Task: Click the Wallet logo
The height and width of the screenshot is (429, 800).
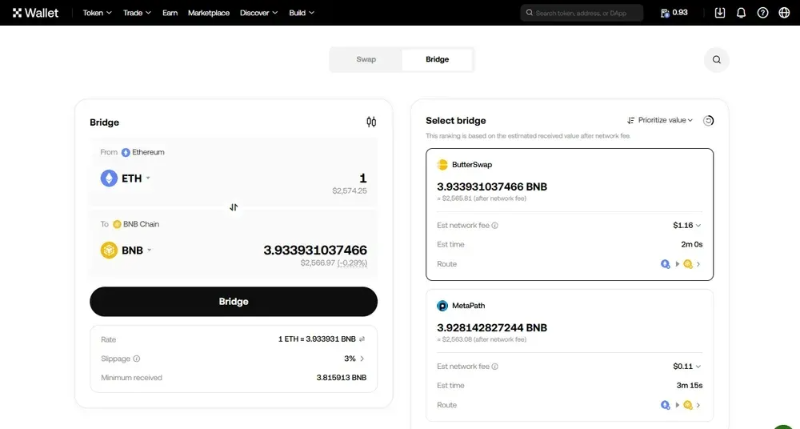Action: (x=36, y=13)
